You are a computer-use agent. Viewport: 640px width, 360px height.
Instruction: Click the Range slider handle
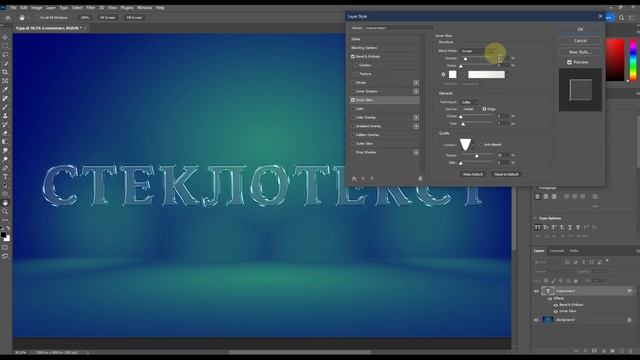476,156
